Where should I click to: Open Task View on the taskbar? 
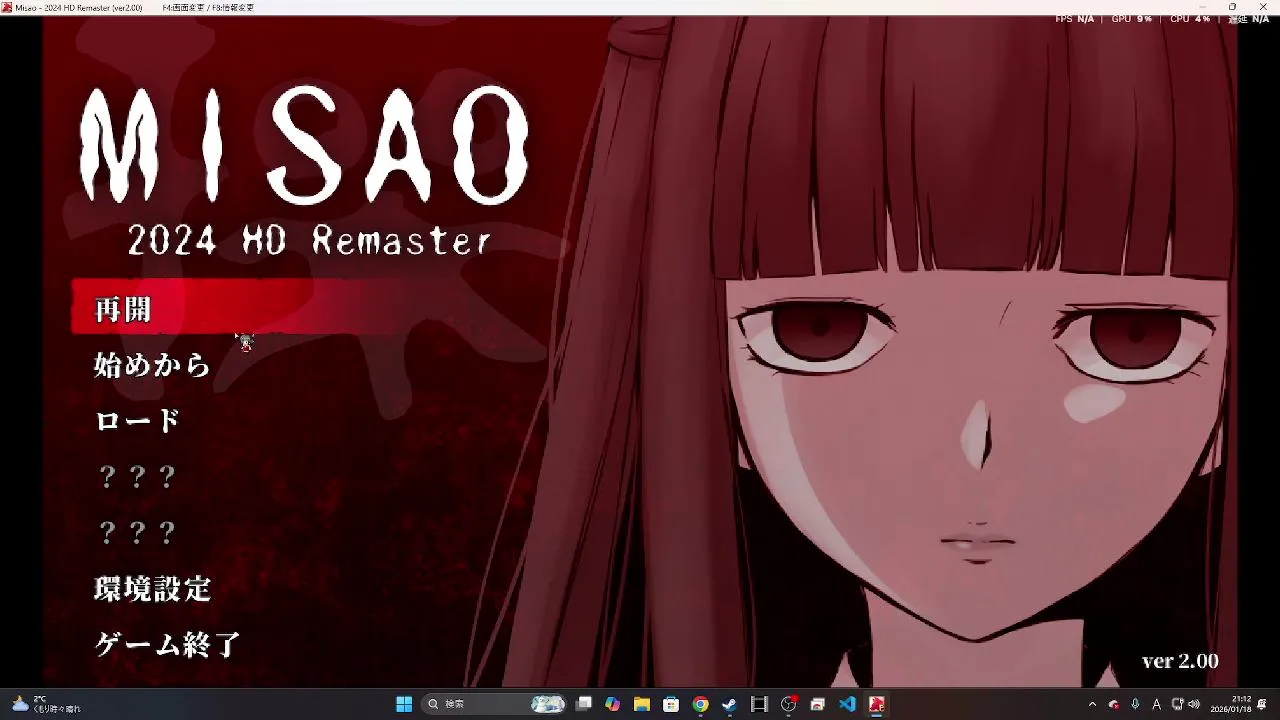click(584, 704)
